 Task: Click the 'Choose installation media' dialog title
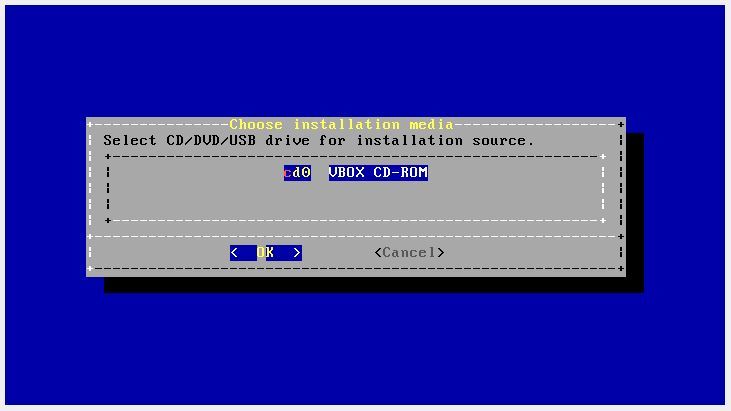click(341, 124)
